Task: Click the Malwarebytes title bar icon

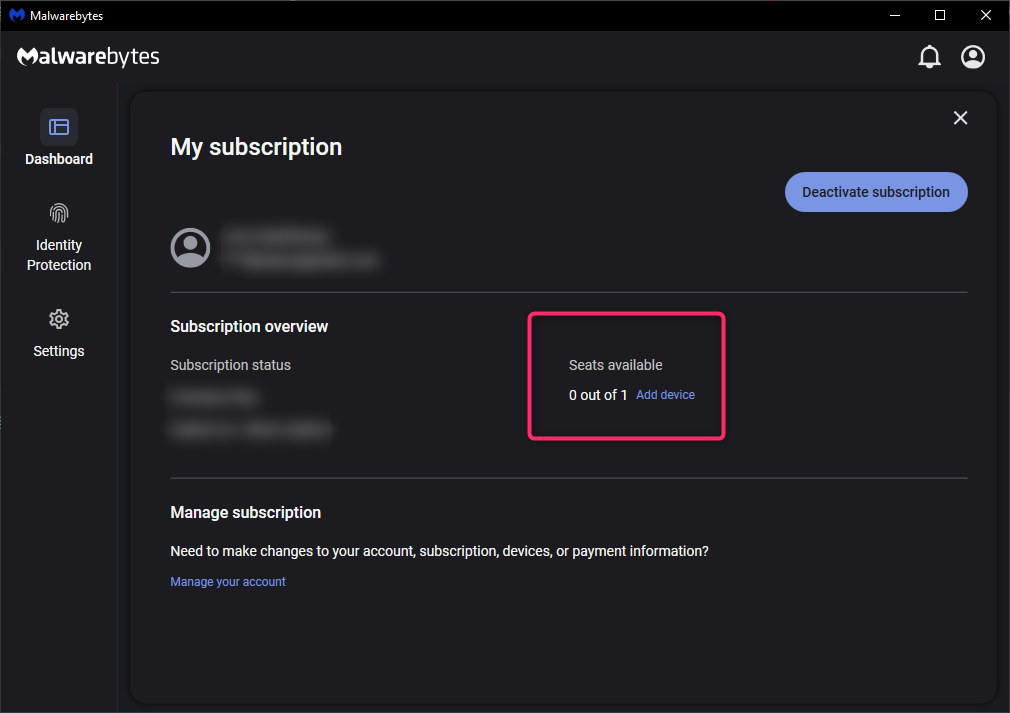Action: point(17,15)
